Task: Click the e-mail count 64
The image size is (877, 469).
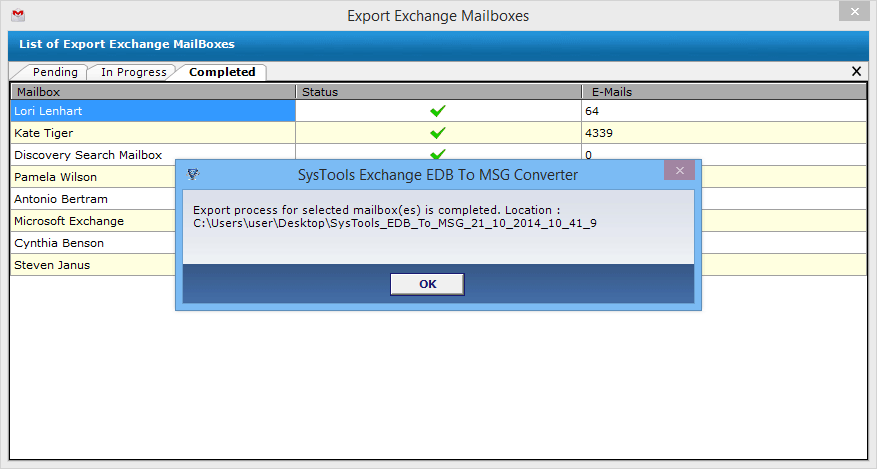Action: tap(592, 111)
